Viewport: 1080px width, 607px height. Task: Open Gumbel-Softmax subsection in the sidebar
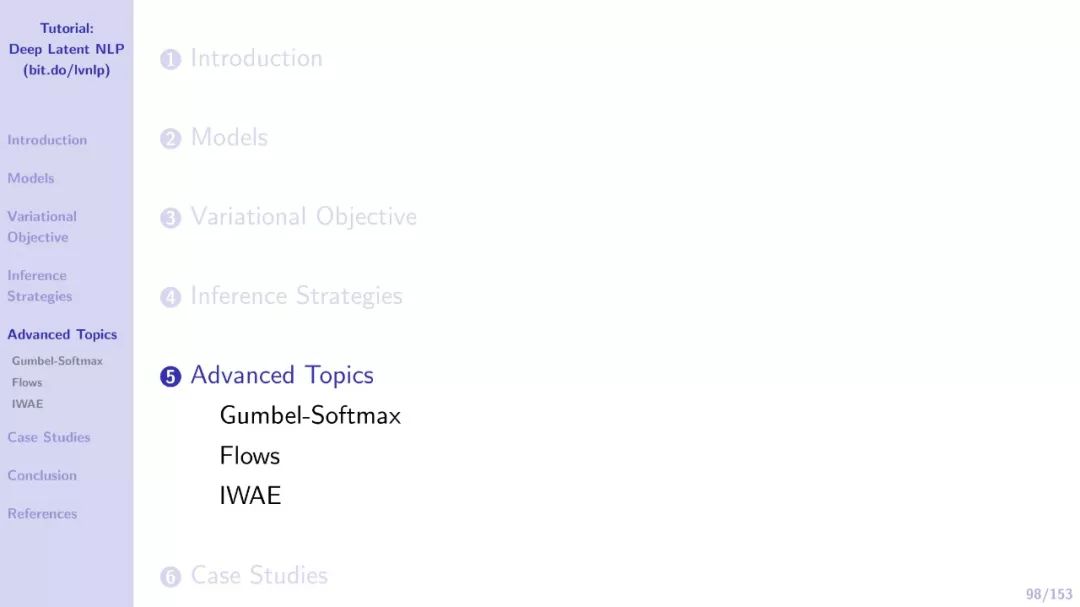coord(57,361)
